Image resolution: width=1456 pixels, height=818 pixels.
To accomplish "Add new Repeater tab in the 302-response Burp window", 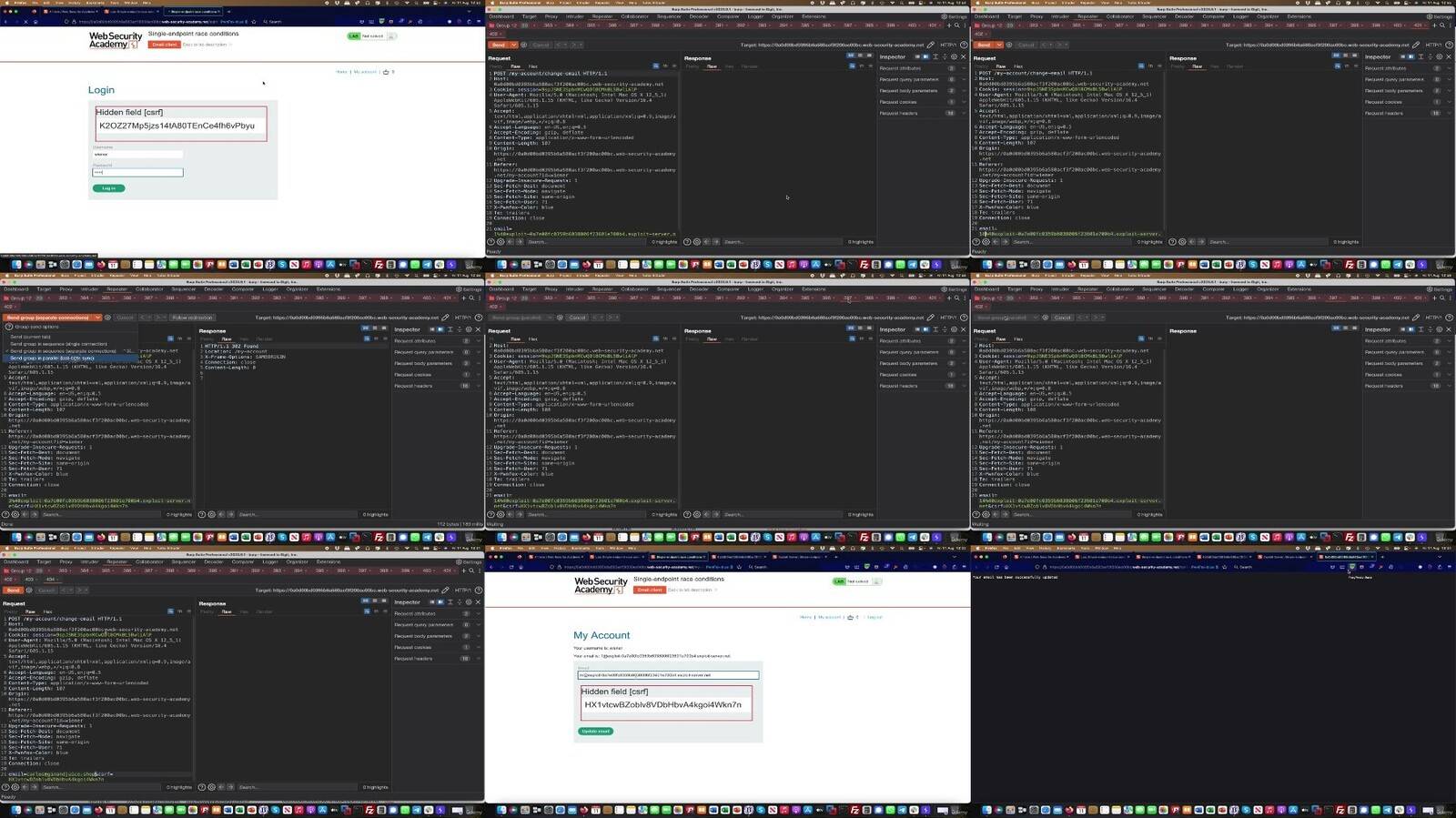I will [x=463, y=298].
